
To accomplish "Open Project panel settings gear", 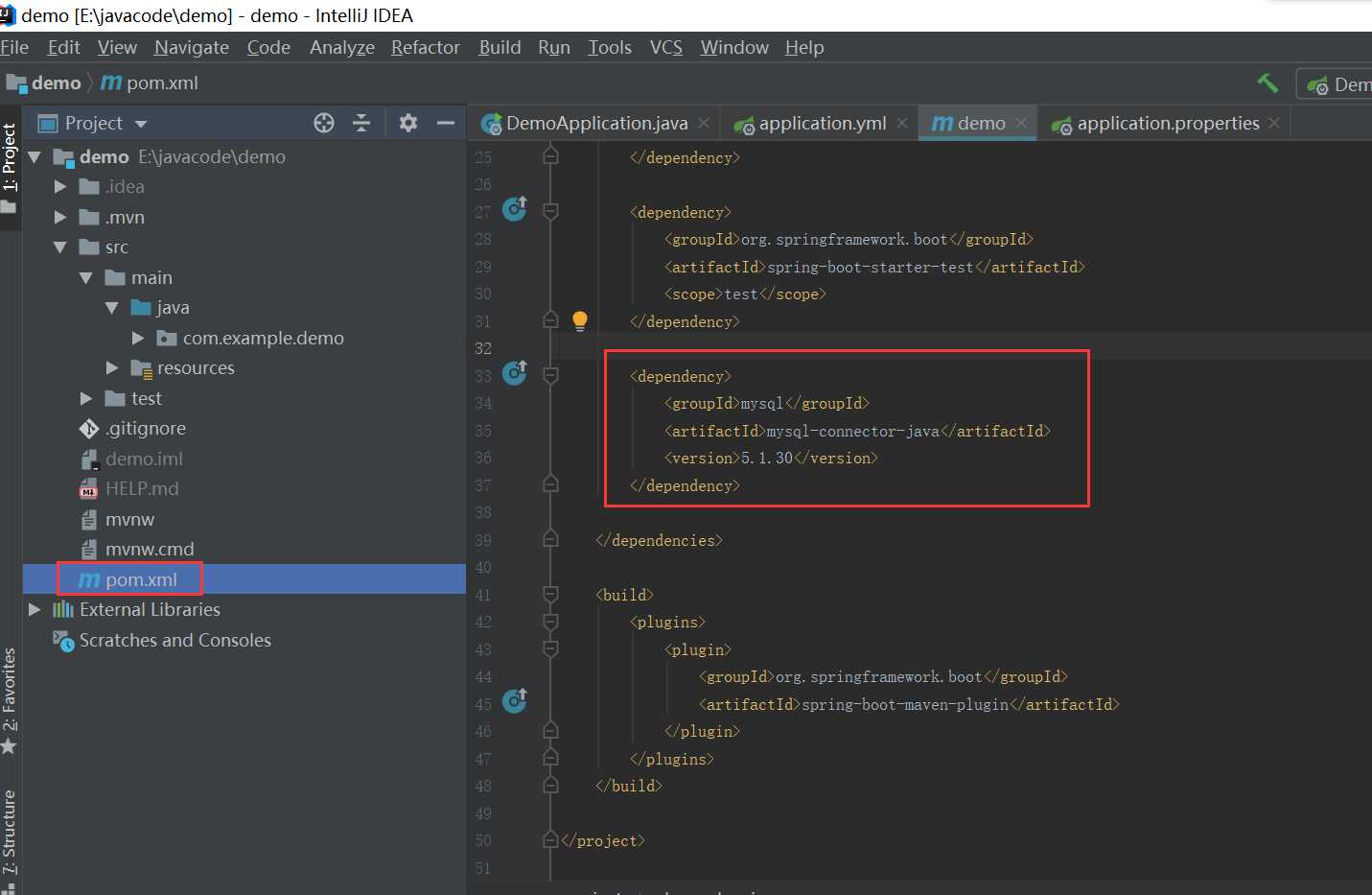I will pos(408,123).
